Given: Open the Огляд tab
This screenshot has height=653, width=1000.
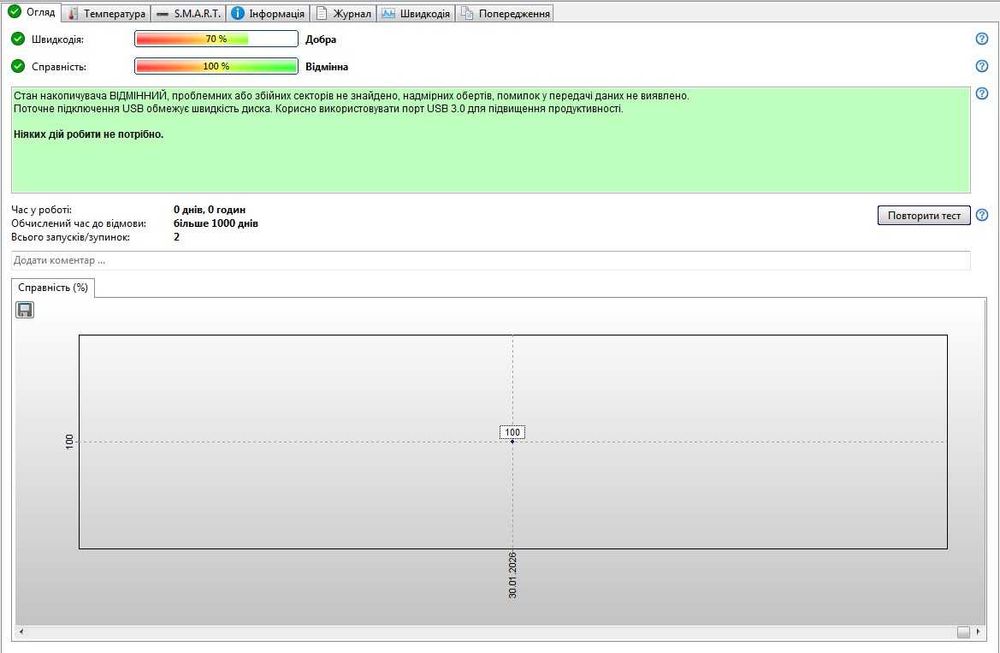Looking at the screenshot, I should click(x=32, y=12).
